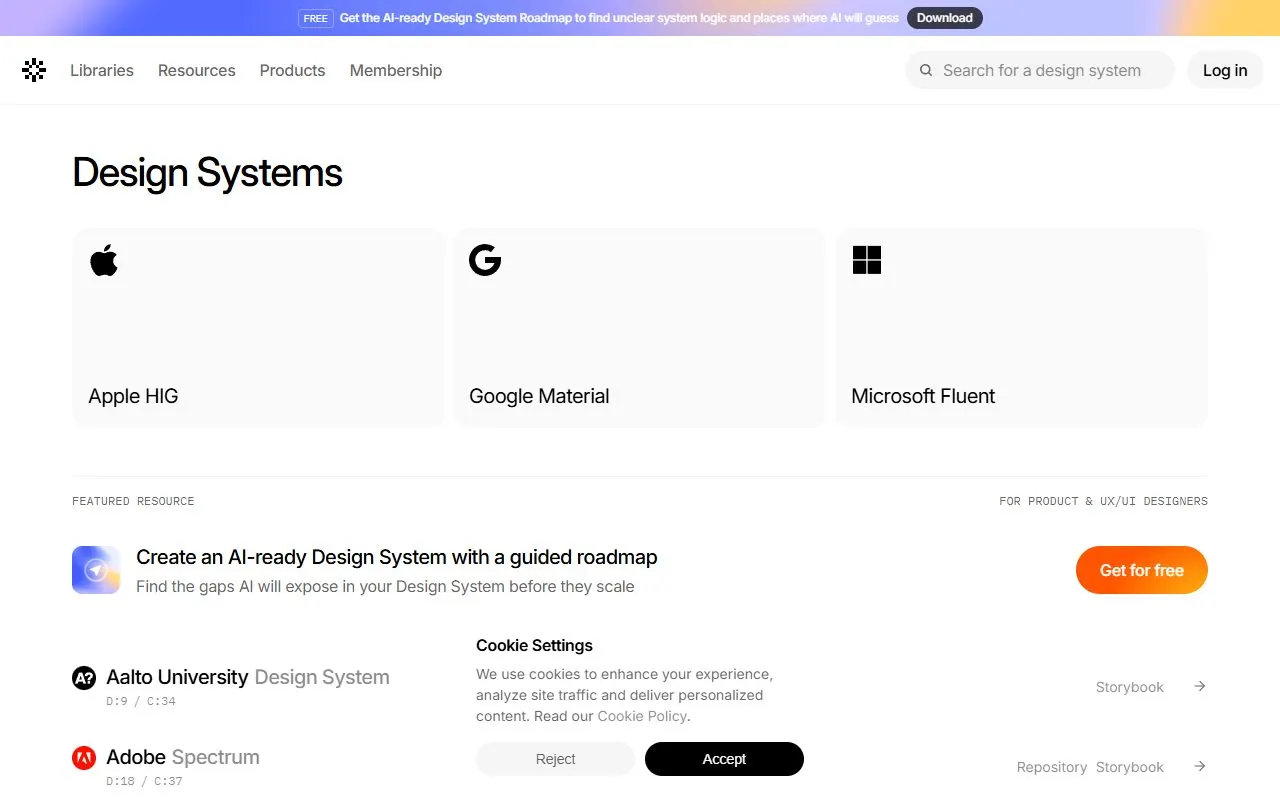
Task: Click the FREE badge in banner
Action: pyautogui.click(x=316, y=18)
